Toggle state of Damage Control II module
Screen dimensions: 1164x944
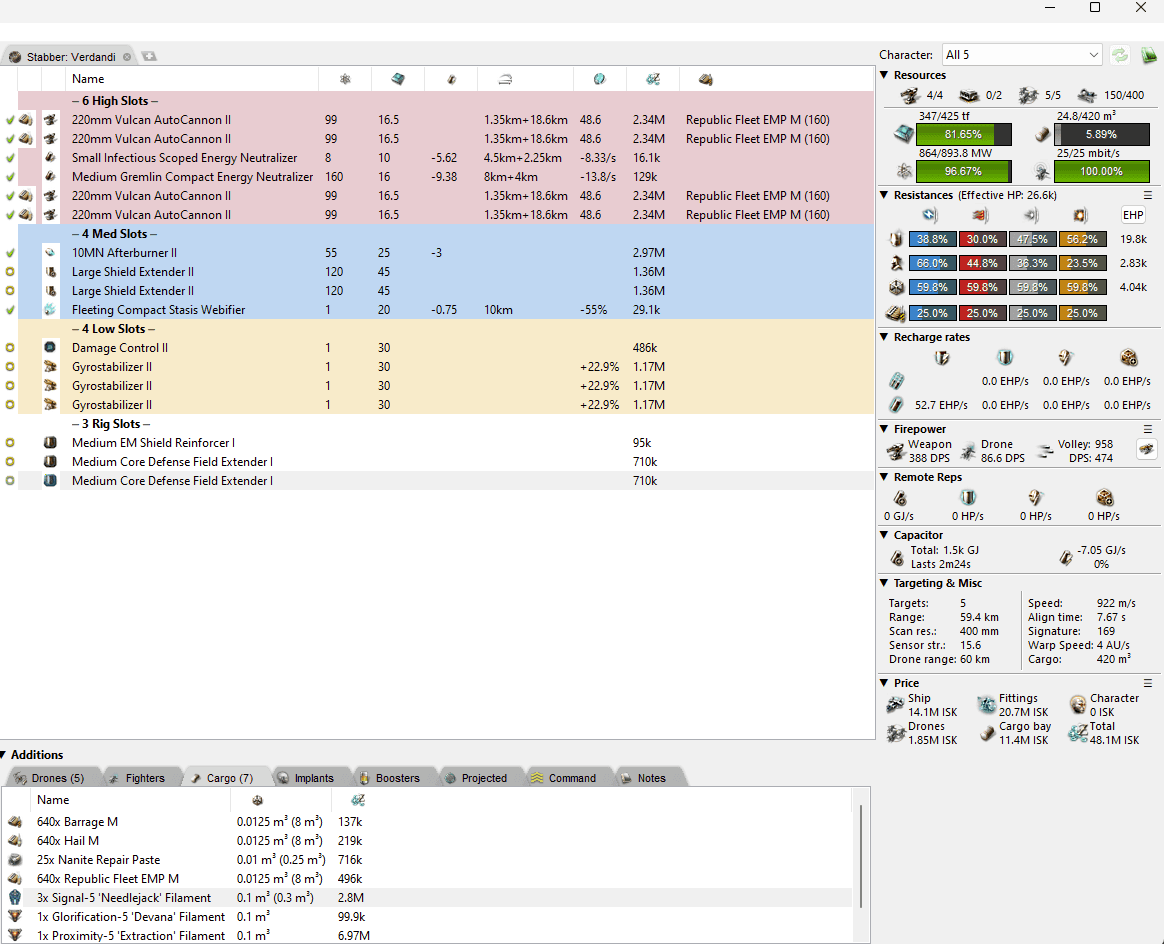tap(10, 348)
